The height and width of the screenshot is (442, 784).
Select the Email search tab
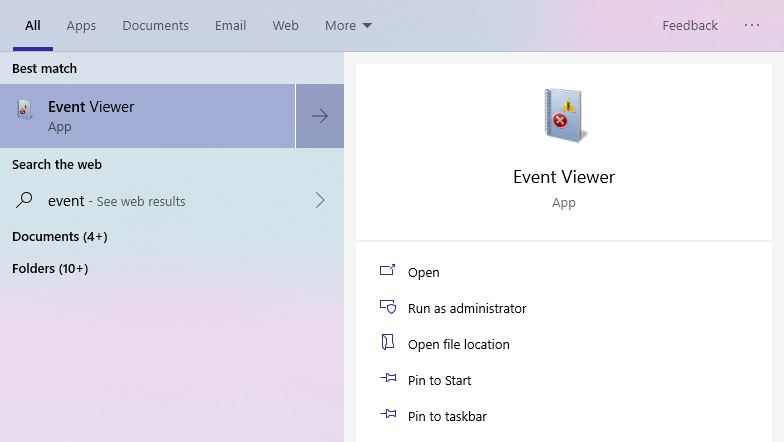(230, 26)
